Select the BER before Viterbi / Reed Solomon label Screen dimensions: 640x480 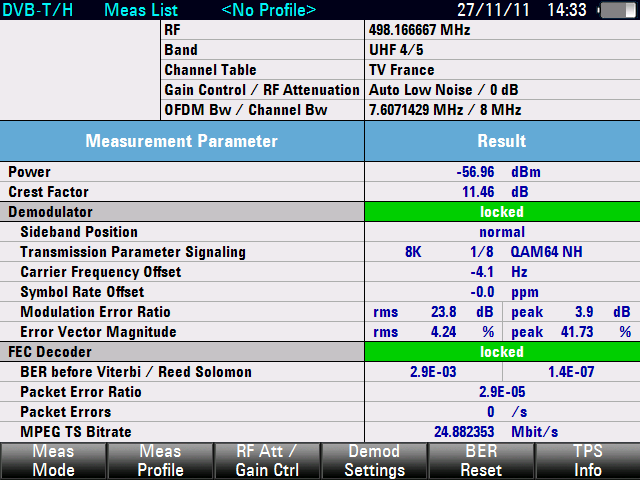[x=136, y=372]
